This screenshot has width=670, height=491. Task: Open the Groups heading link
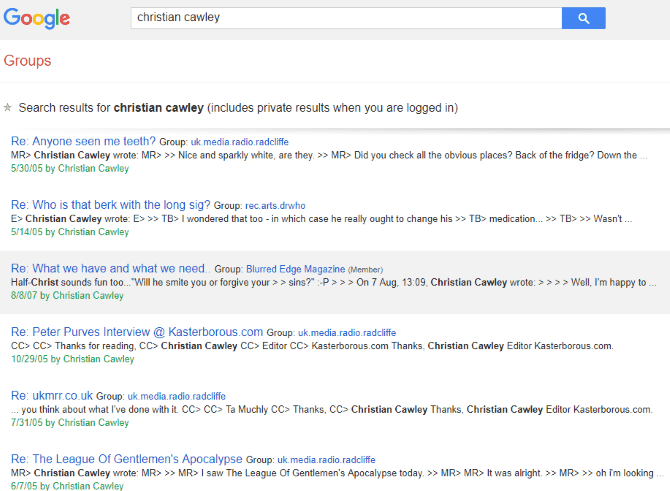[x=27, y=61]
